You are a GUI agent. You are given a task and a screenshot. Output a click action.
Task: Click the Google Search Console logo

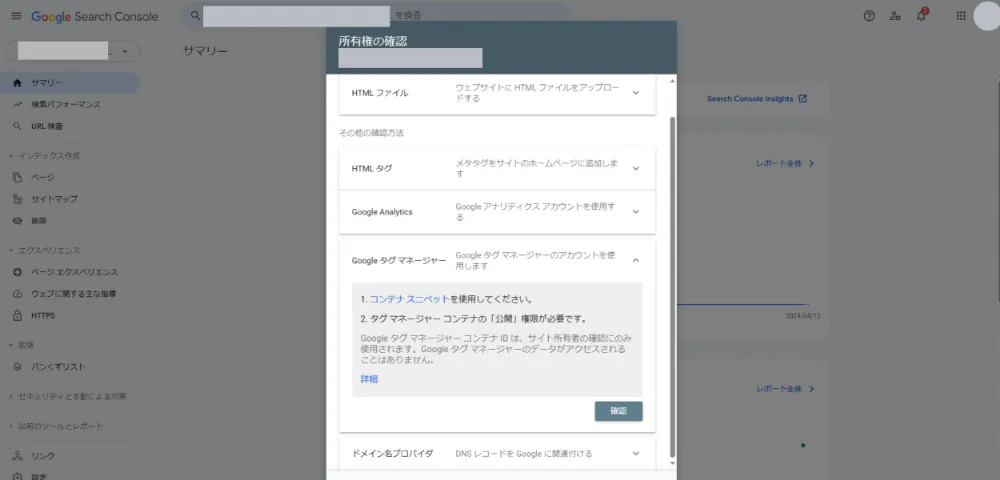click(94, 17)
